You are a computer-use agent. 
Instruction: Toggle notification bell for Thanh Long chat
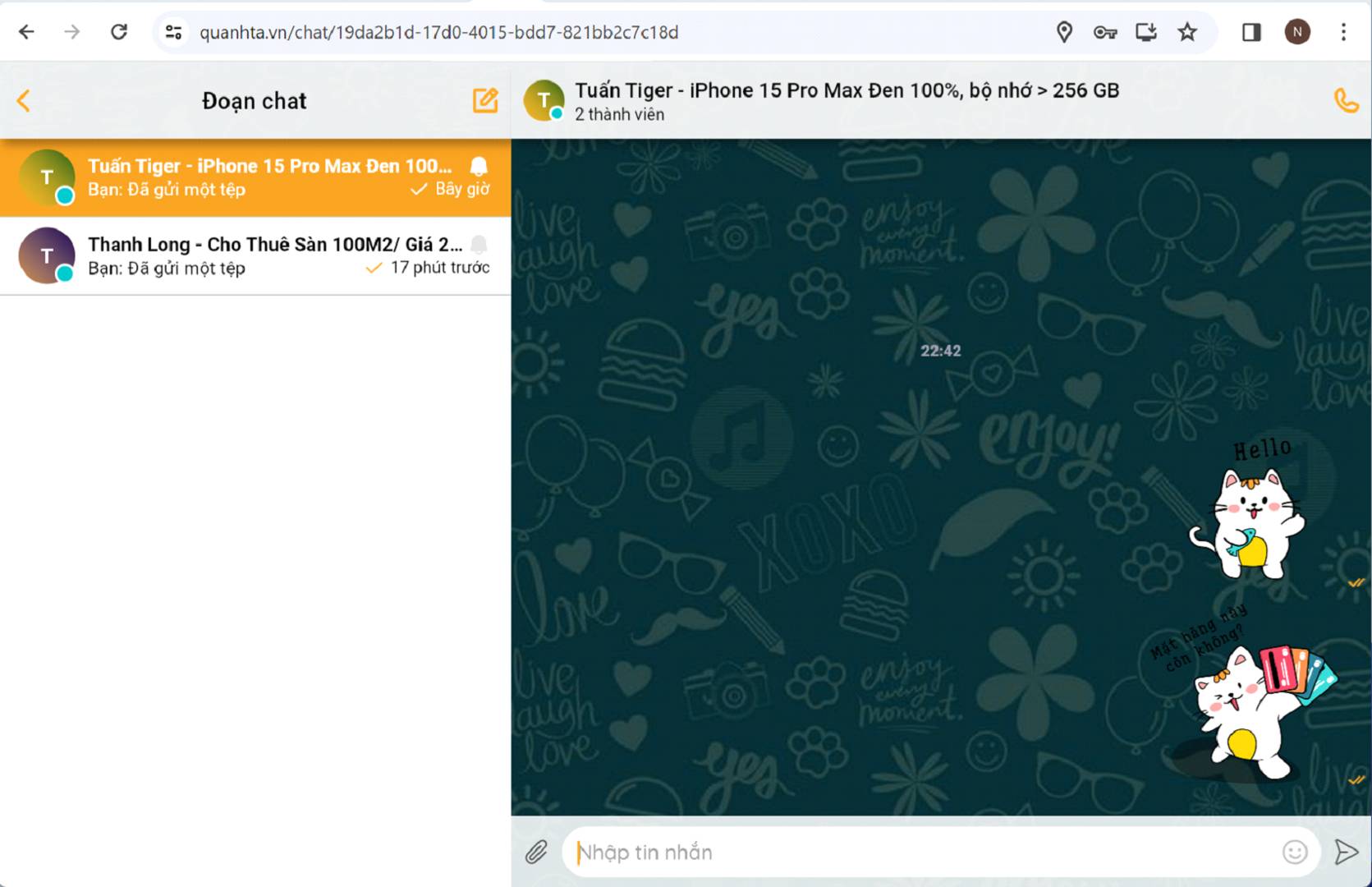tap(479, 244)
